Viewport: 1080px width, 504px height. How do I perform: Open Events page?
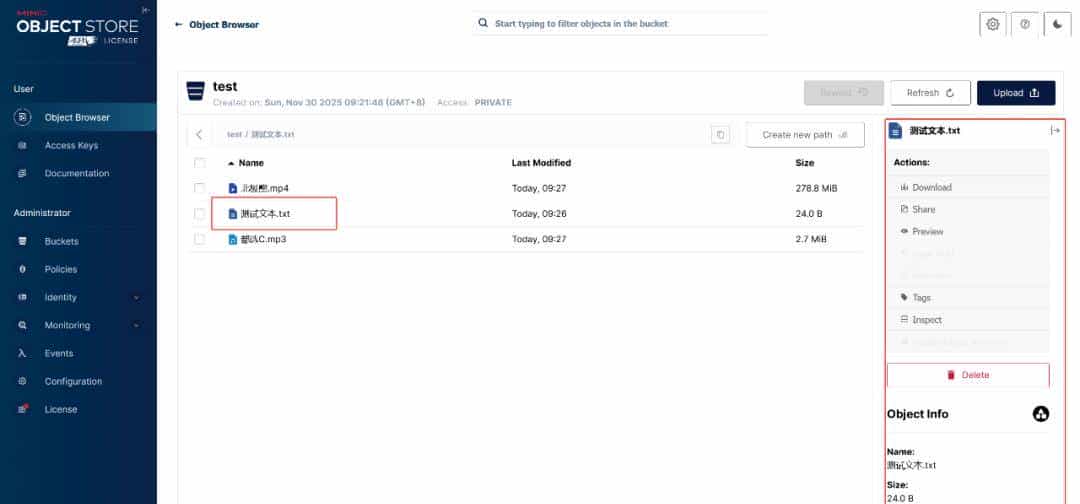[x=59, y=353]
